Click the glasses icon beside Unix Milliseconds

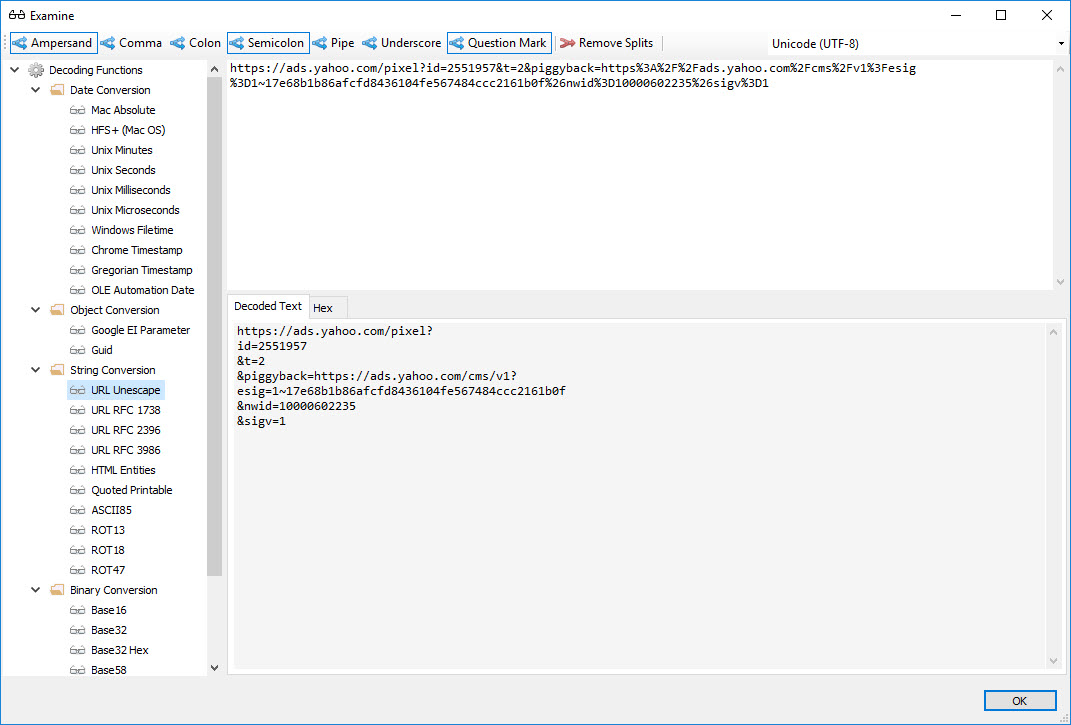pos(78,190)
